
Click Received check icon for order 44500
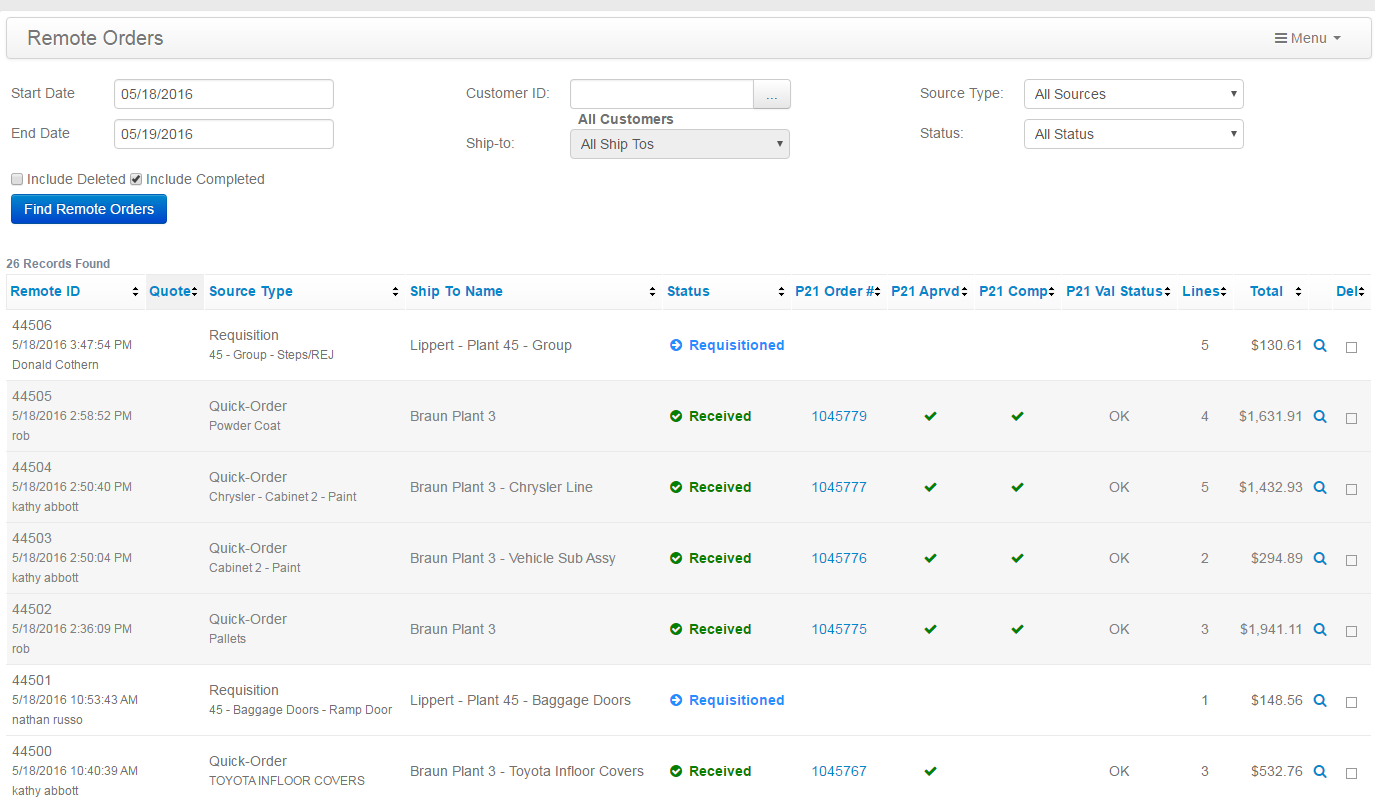pos(676,771)
